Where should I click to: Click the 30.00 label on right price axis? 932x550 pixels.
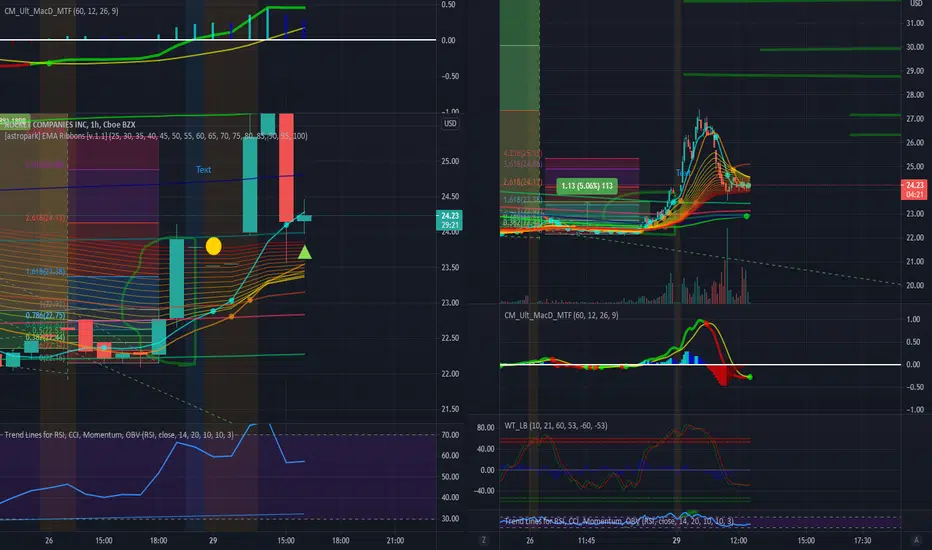915,47
